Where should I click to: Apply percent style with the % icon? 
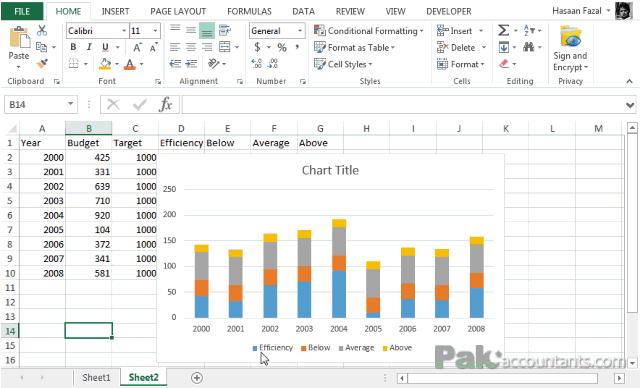tap(282, 47)
